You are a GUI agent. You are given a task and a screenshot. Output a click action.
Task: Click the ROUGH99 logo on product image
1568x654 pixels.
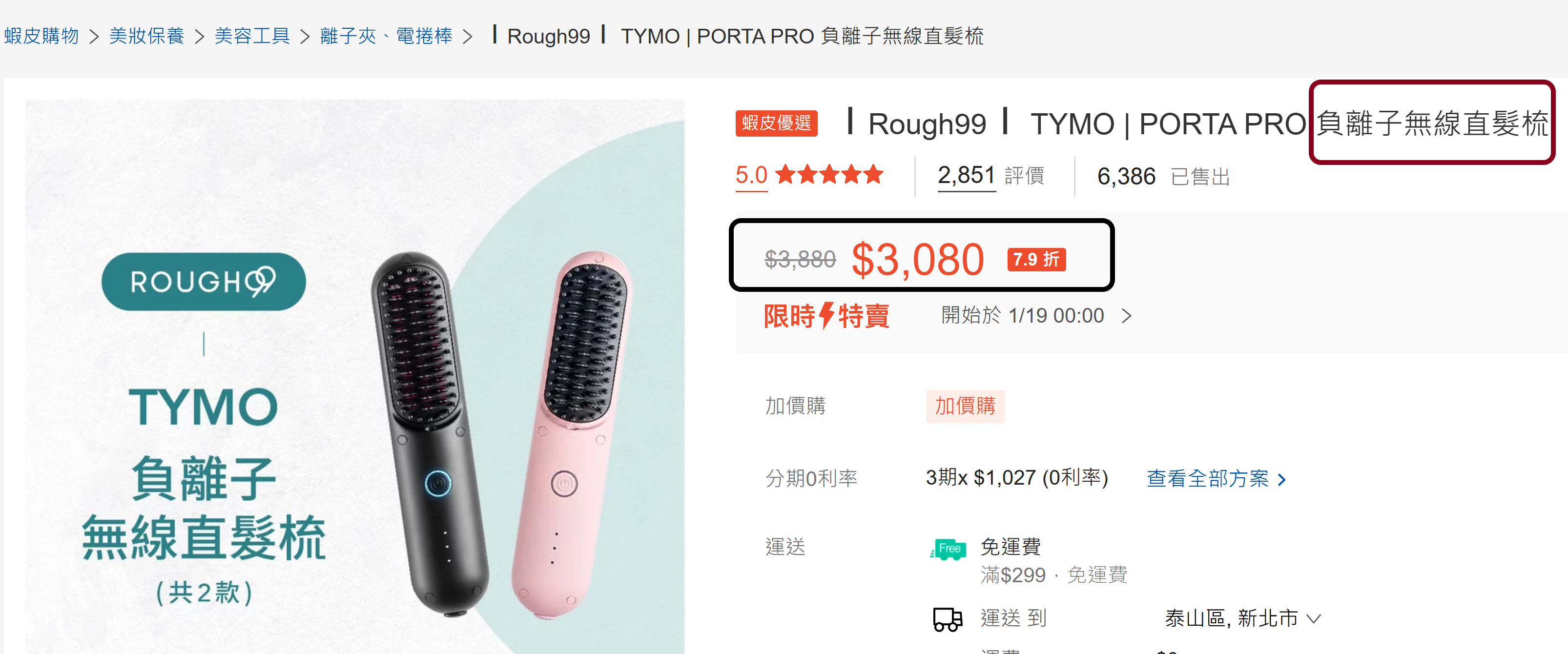point(203,282)
